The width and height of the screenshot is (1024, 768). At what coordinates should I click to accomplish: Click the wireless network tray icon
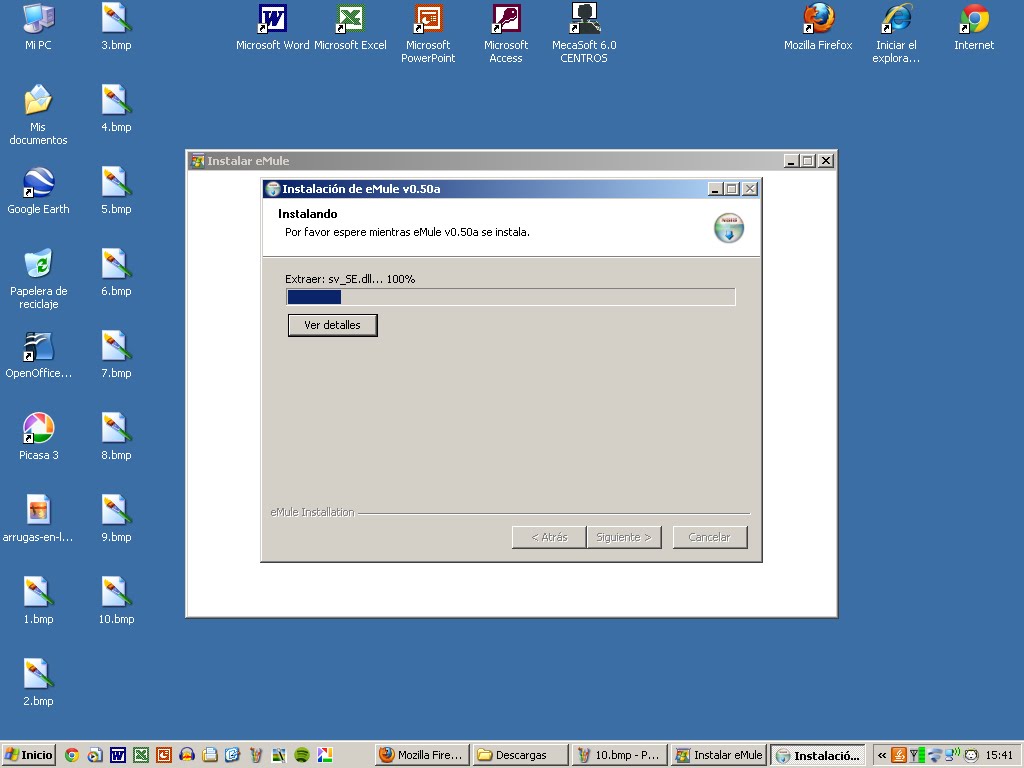pos(953,755)
